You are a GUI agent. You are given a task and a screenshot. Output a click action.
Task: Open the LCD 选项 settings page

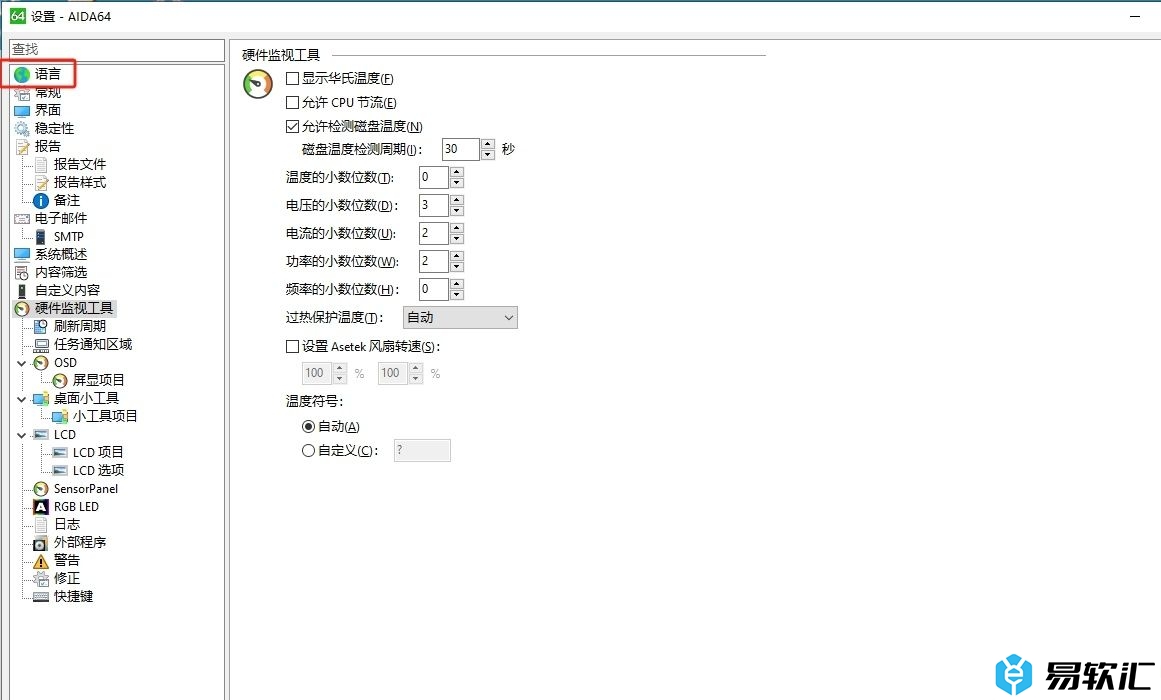[x=98, y=470]
